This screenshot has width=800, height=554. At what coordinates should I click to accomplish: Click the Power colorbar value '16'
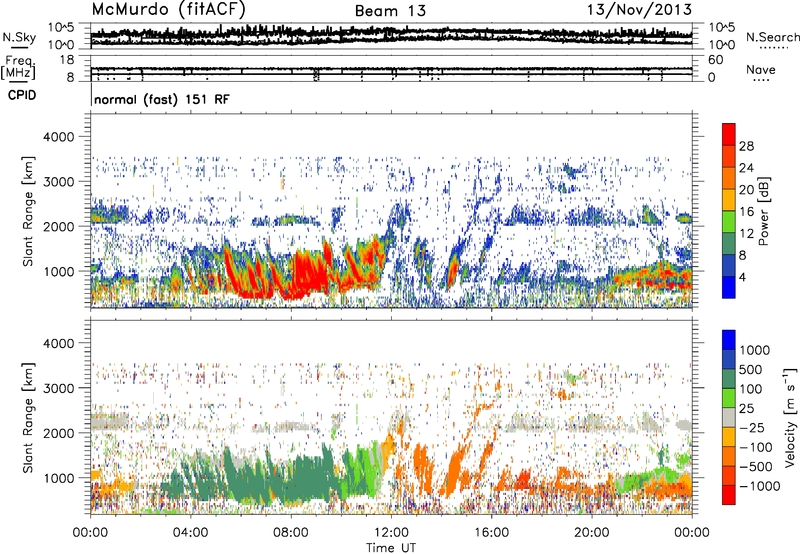746,212
